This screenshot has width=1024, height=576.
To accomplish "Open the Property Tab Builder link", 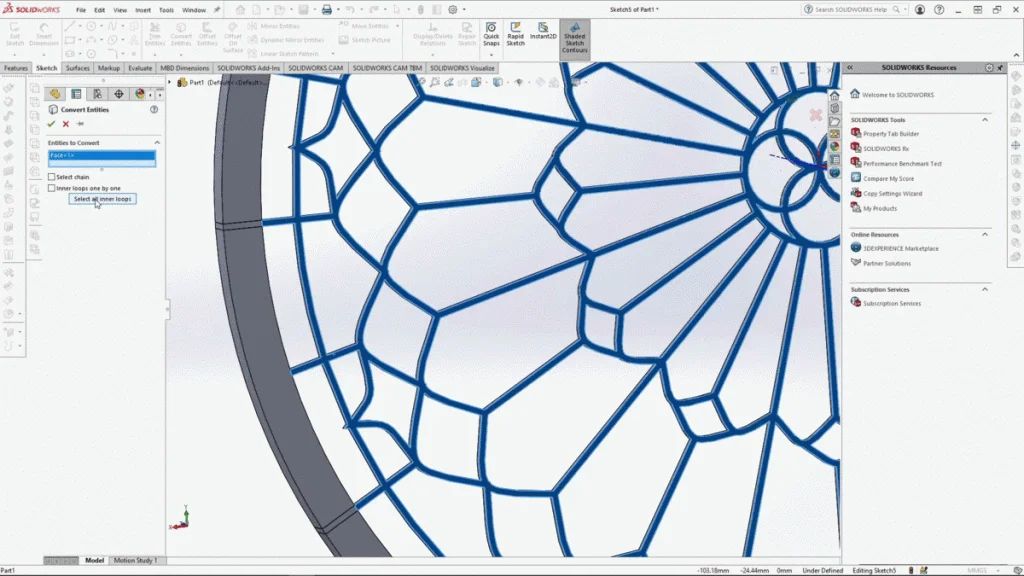I will point(891,133).
